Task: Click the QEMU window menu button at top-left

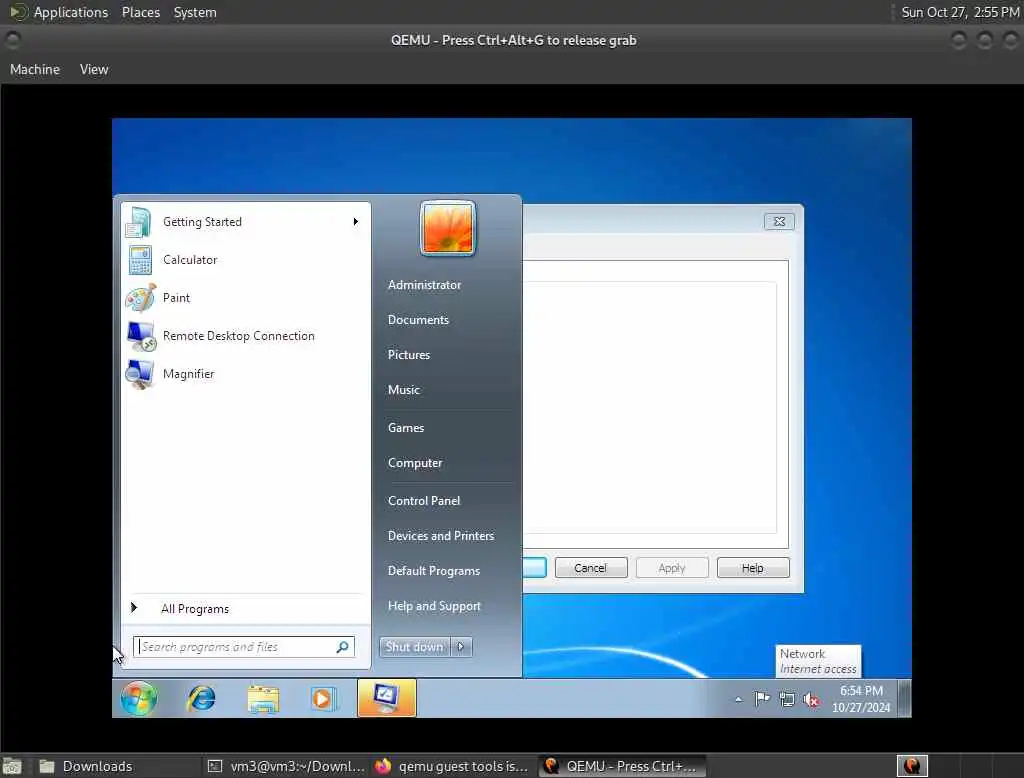Action: coord(12,41)
